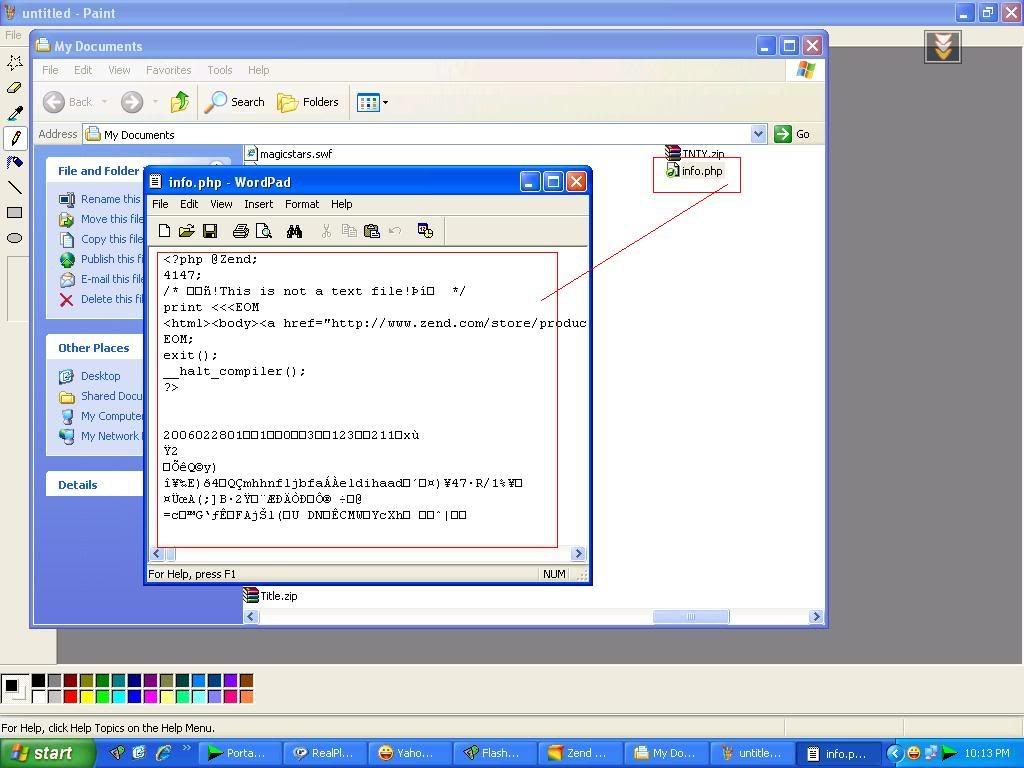
Task: Open the Back history dropdown arrow
Action: (104, 102)
